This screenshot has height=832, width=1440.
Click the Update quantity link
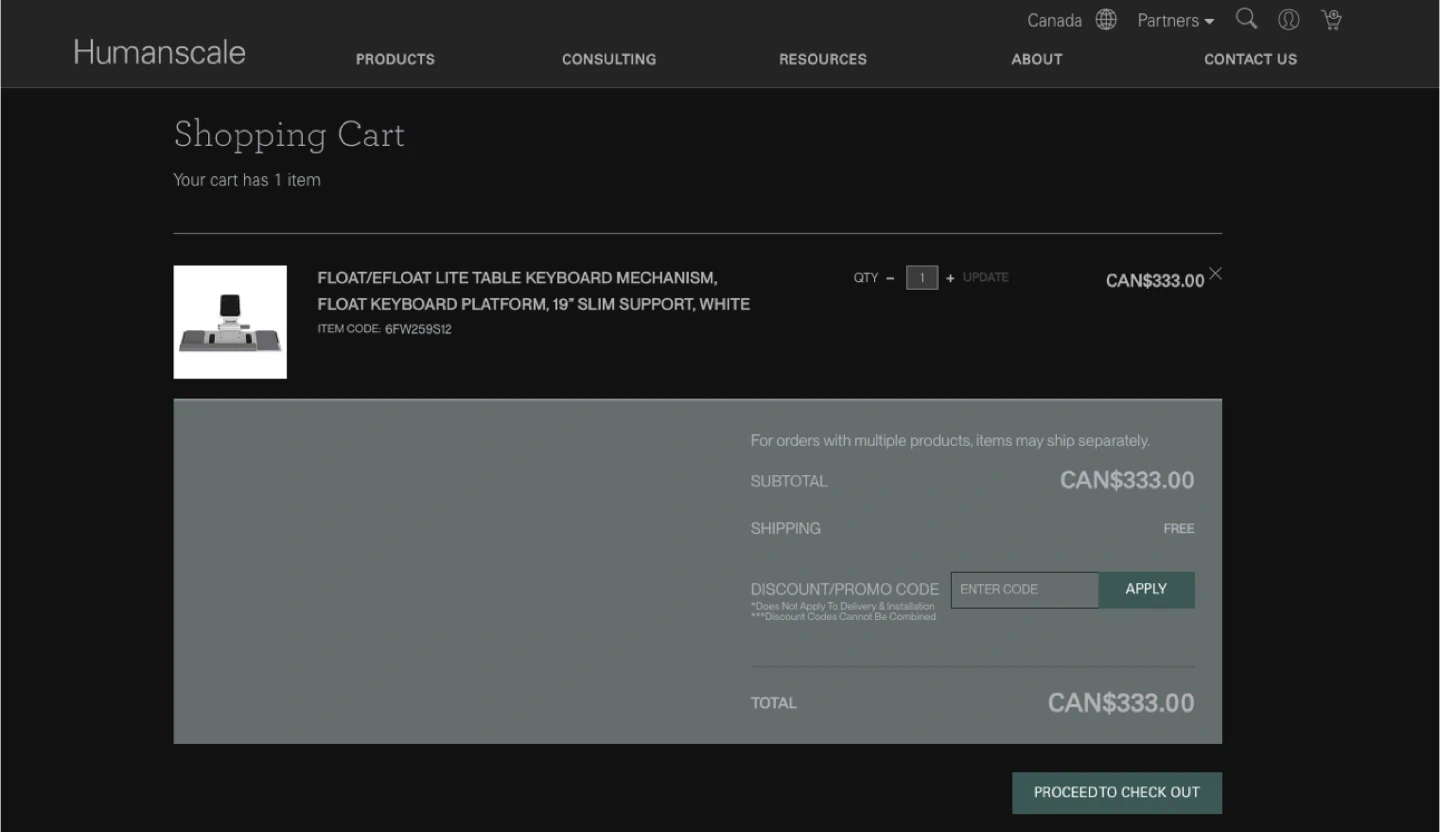(x=985, y=277)
